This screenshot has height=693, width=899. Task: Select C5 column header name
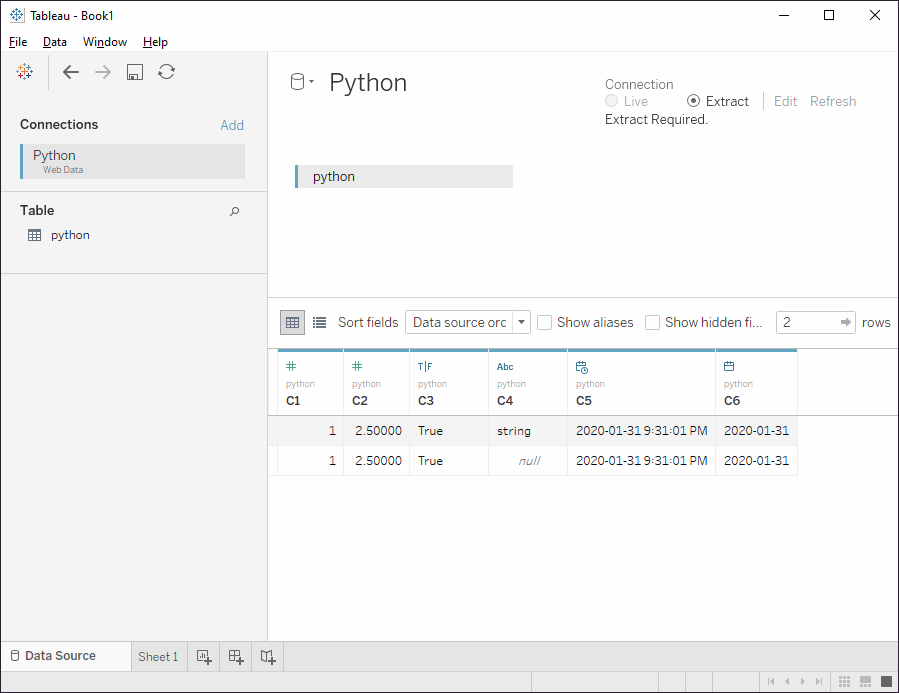tap(584, 401)
